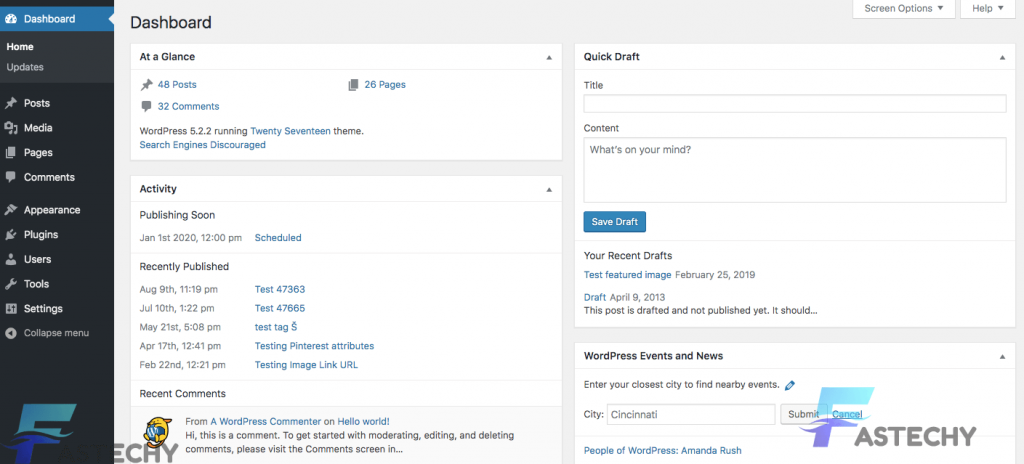Open the Scheduled post link
1024x464 pixels.
click(278, 238)
